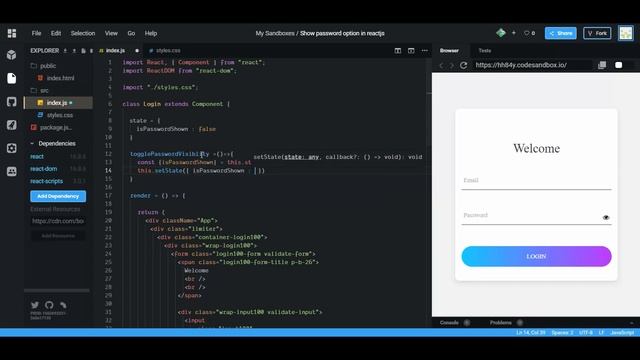
Task: Open the Console panel
Action: [449, 323]
